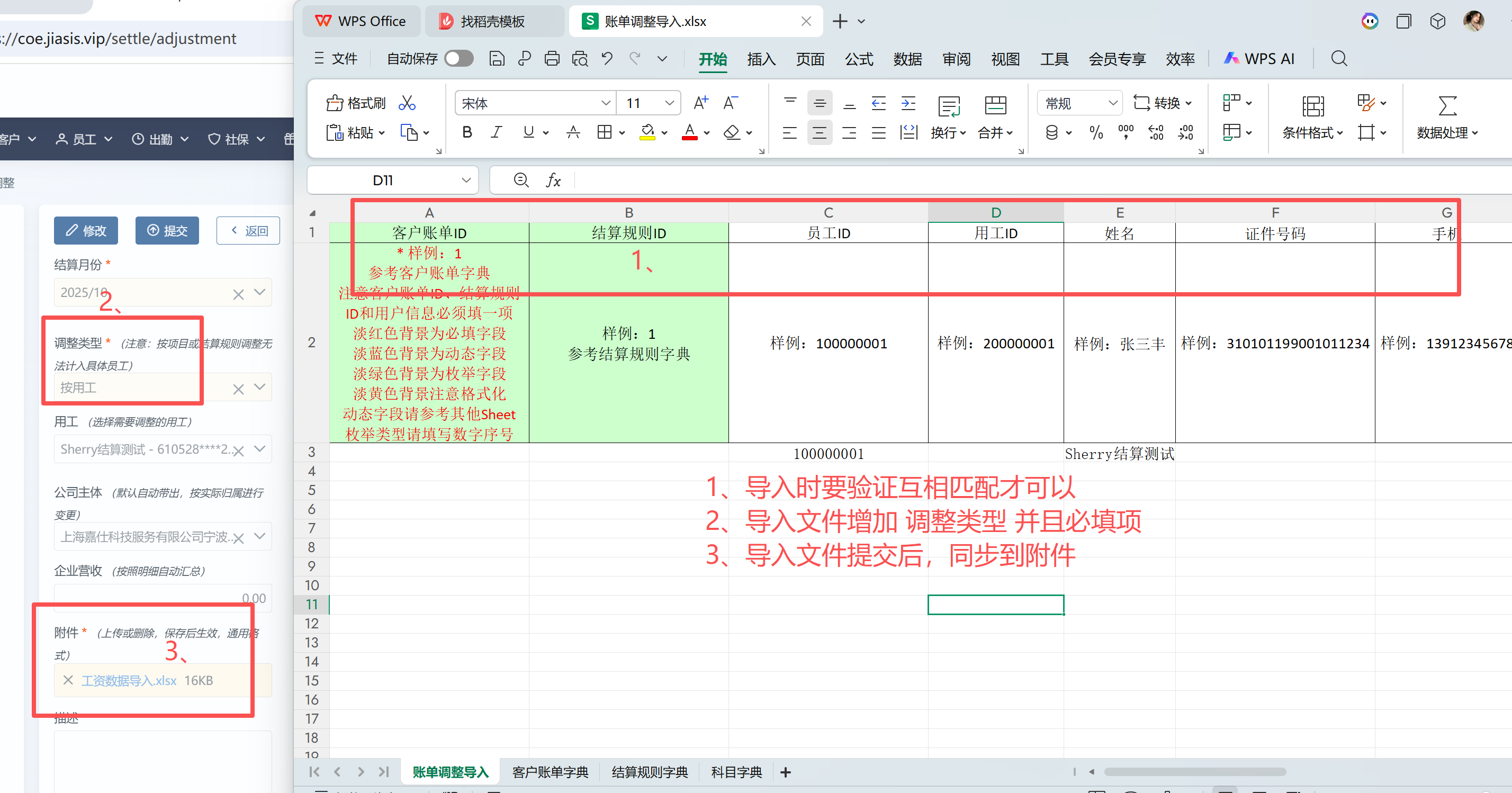This screenshot has height=793, width=1512.
Task: Open the 宋体 font name dropdown
Action: pos(606,103)
